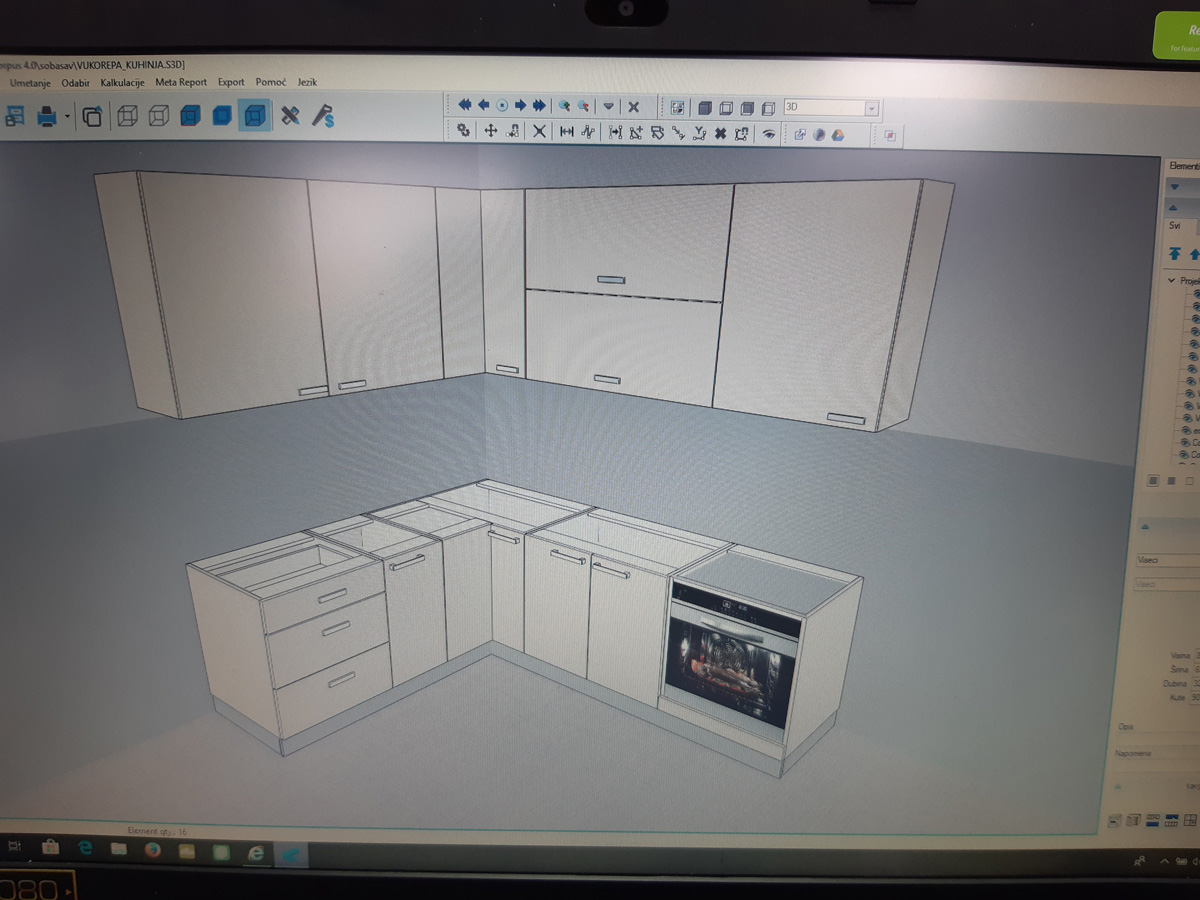1200x900 pixels.
Task: Select the wireframe cube view mode
Action: pos(127,117)
